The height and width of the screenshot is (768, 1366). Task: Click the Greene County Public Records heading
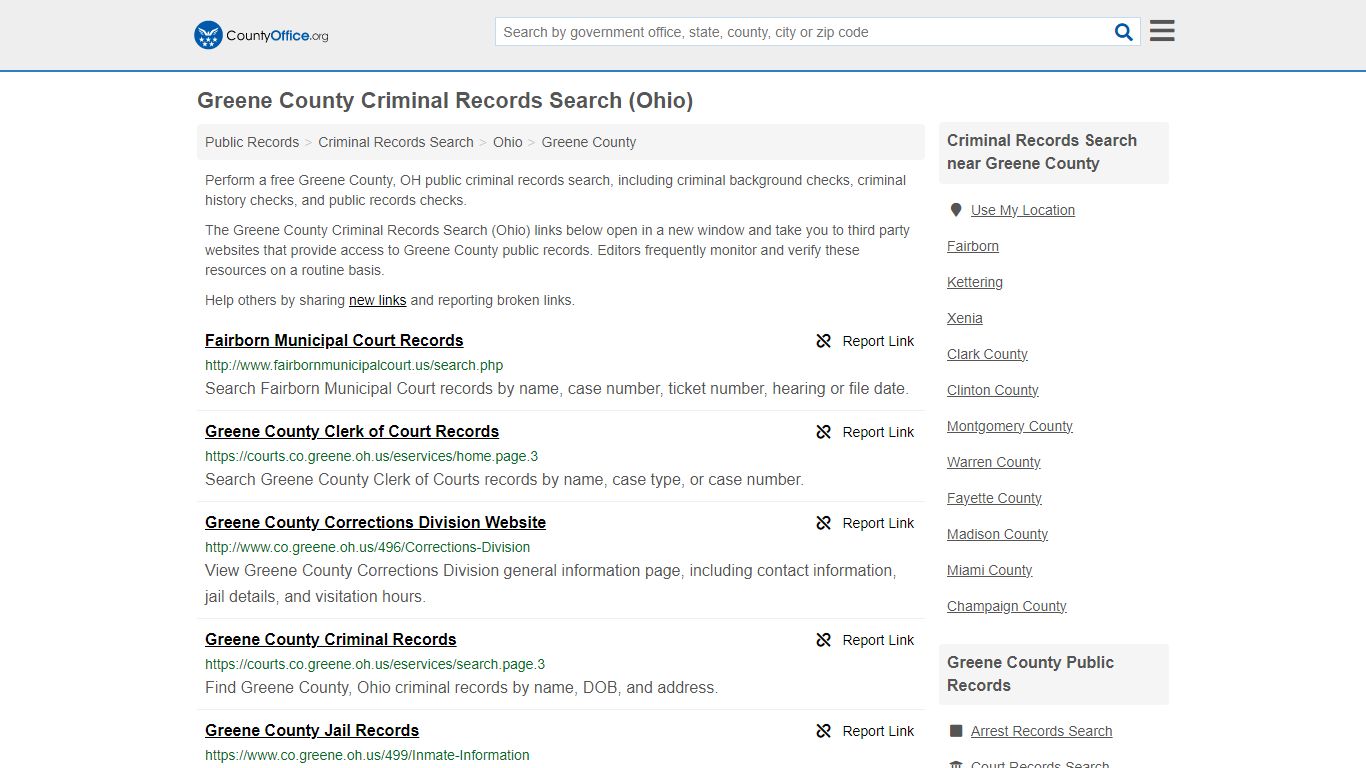click(1030, 674)
